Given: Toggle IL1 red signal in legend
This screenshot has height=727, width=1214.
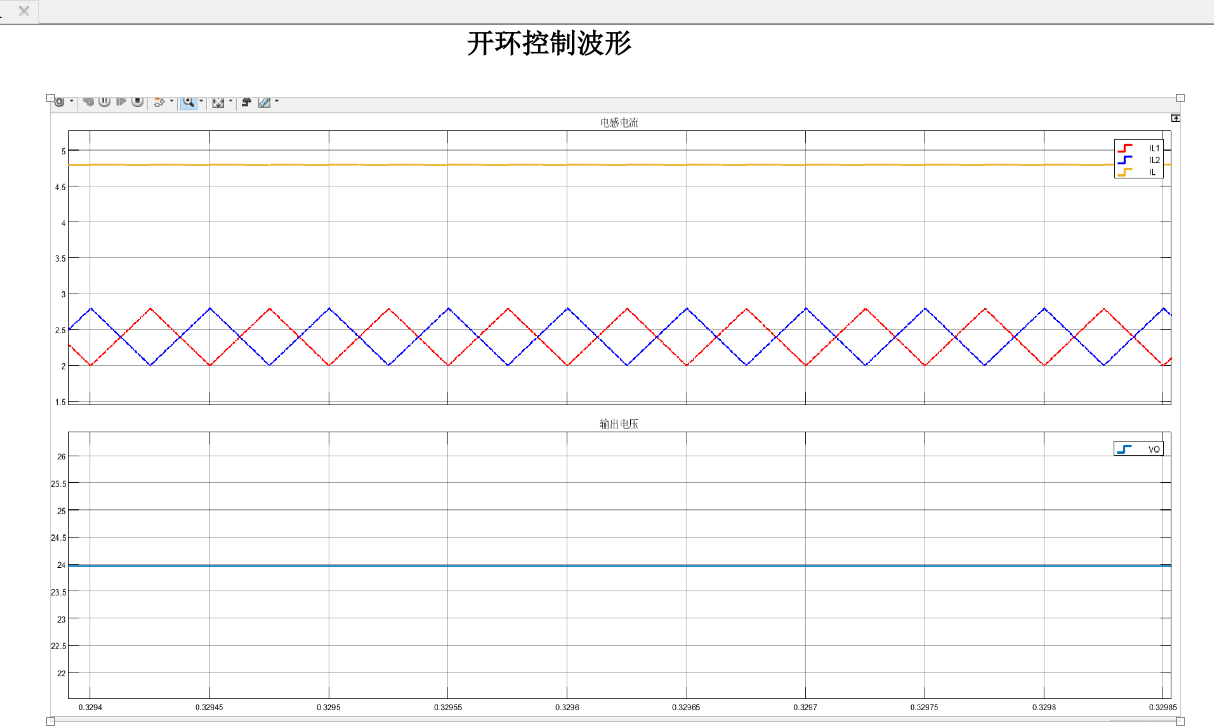Looking at the screenshot, I should tap(1139, 148).
